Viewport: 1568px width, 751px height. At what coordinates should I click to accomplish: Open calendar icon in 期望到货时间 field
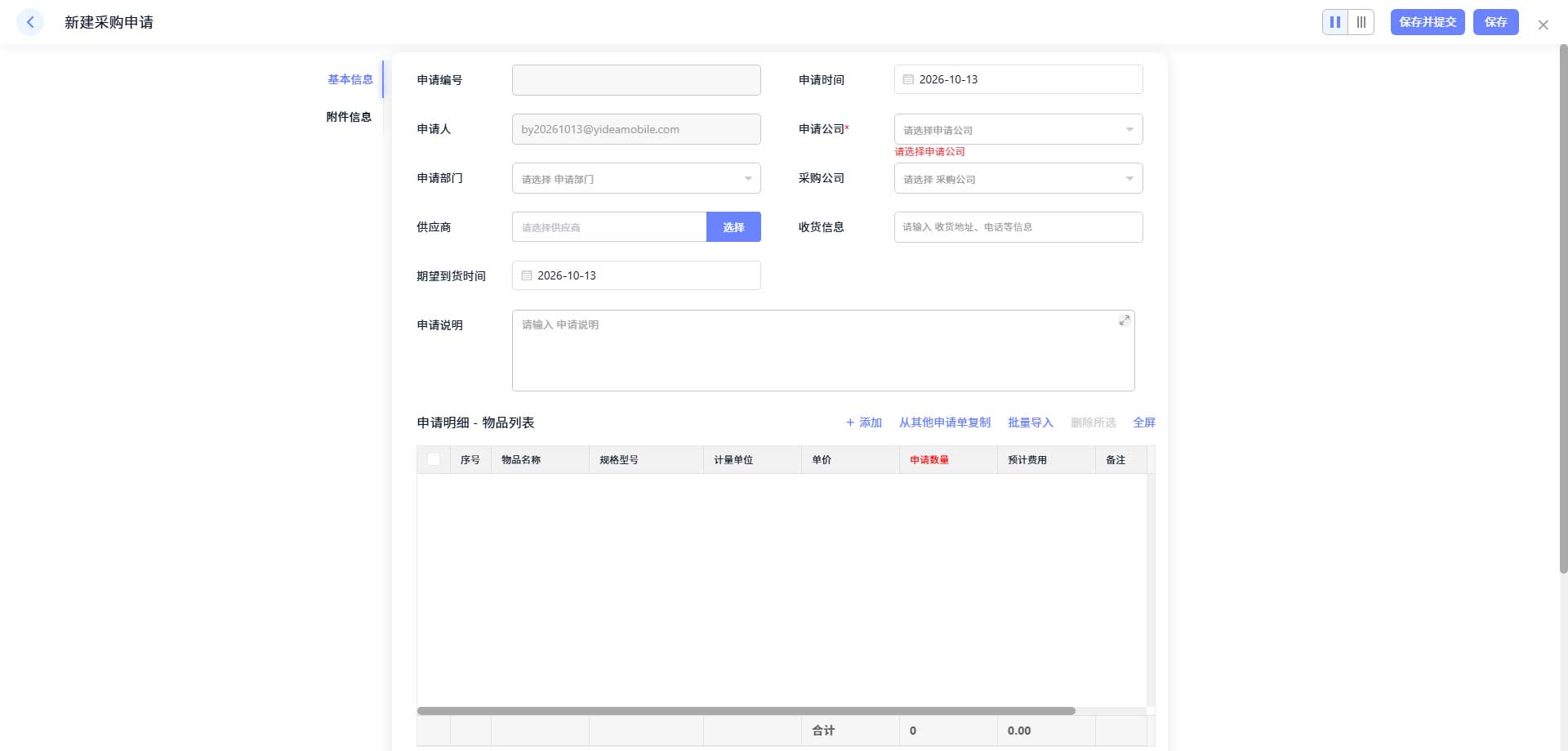527,275
